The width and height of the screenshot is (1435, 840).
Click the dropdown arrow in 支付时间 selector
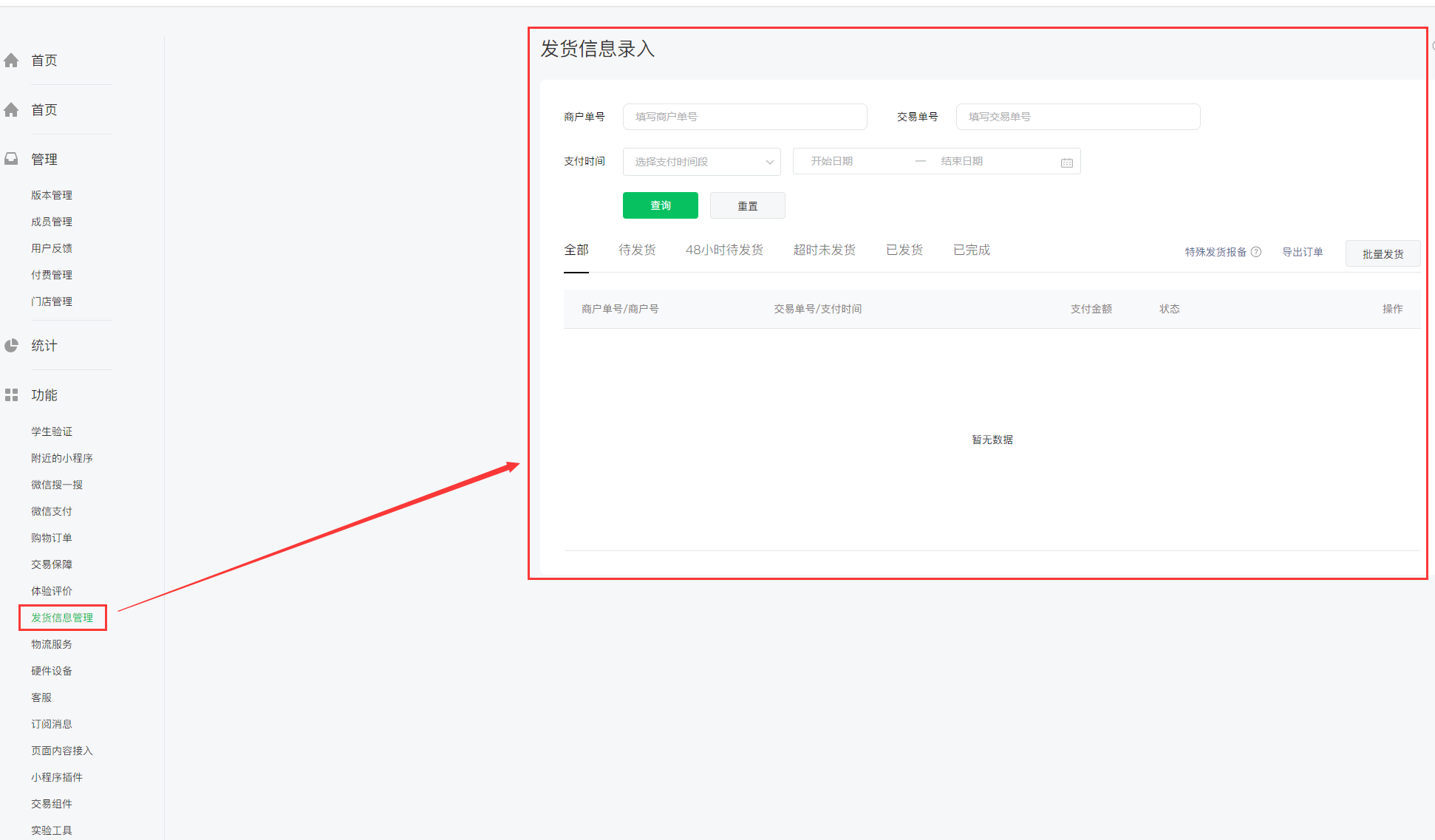[769, 162]
